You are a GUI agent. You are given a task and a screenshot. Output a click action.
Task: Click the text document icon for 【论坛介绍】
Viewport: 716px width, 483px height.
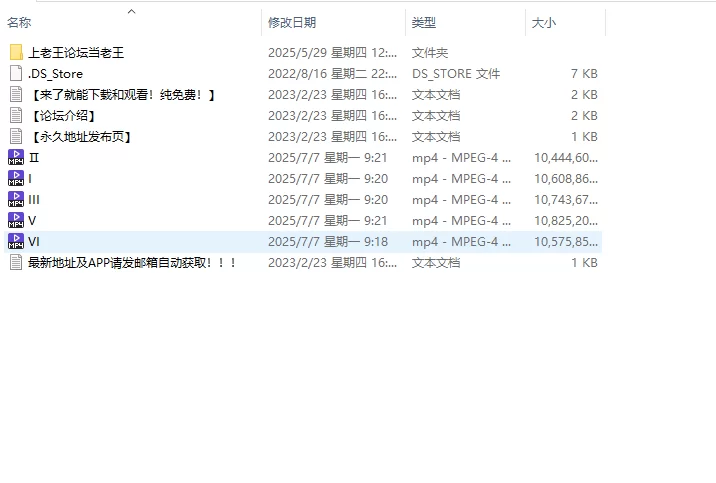[x=16, y=116]
